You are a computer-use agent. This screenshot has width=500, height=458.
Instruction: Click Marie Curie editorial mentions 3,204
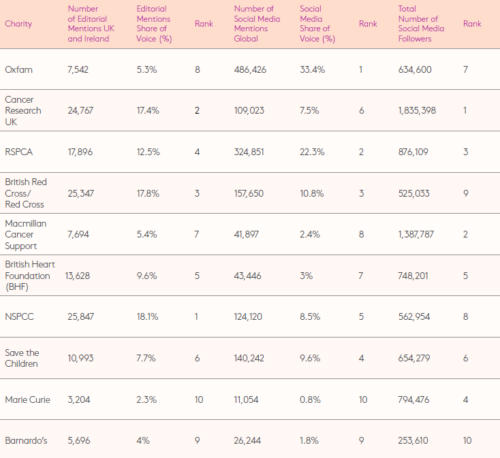point(79,400)
